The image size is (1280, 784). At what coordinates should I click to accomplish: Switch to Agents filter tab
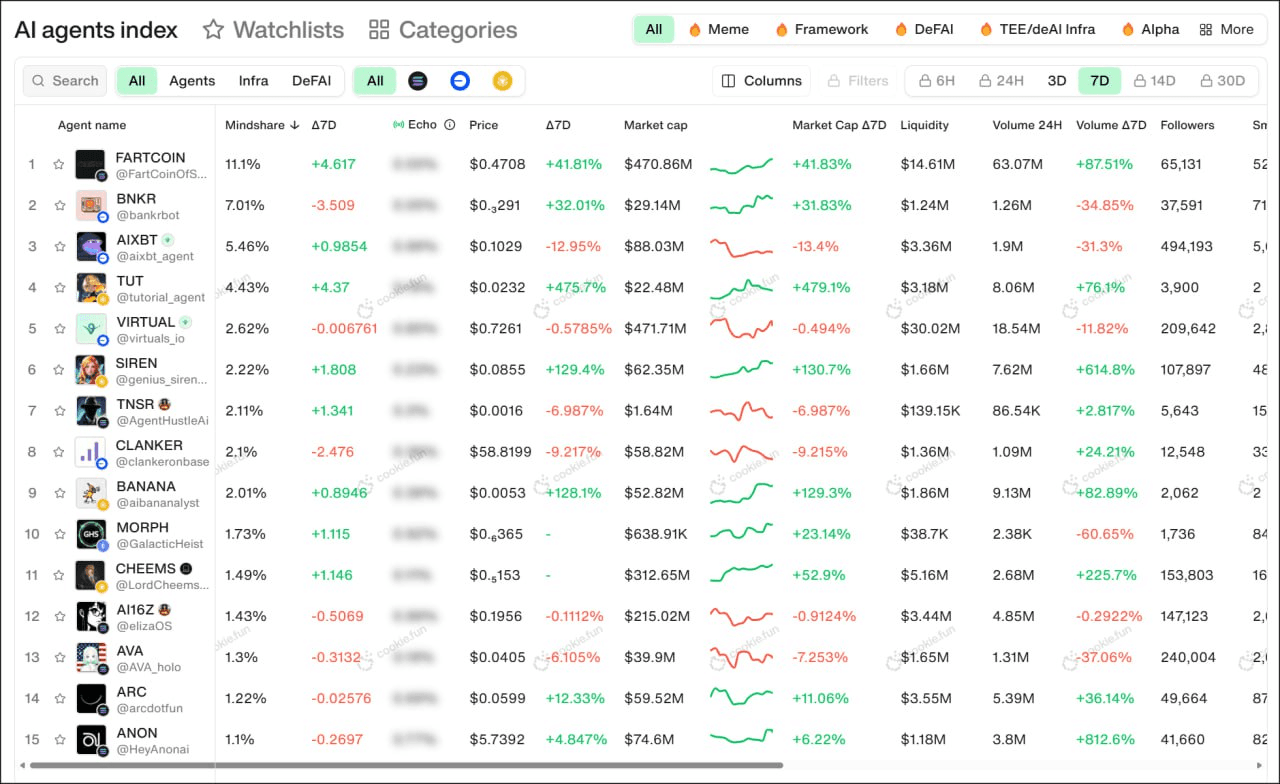click(x=192, y=81)
